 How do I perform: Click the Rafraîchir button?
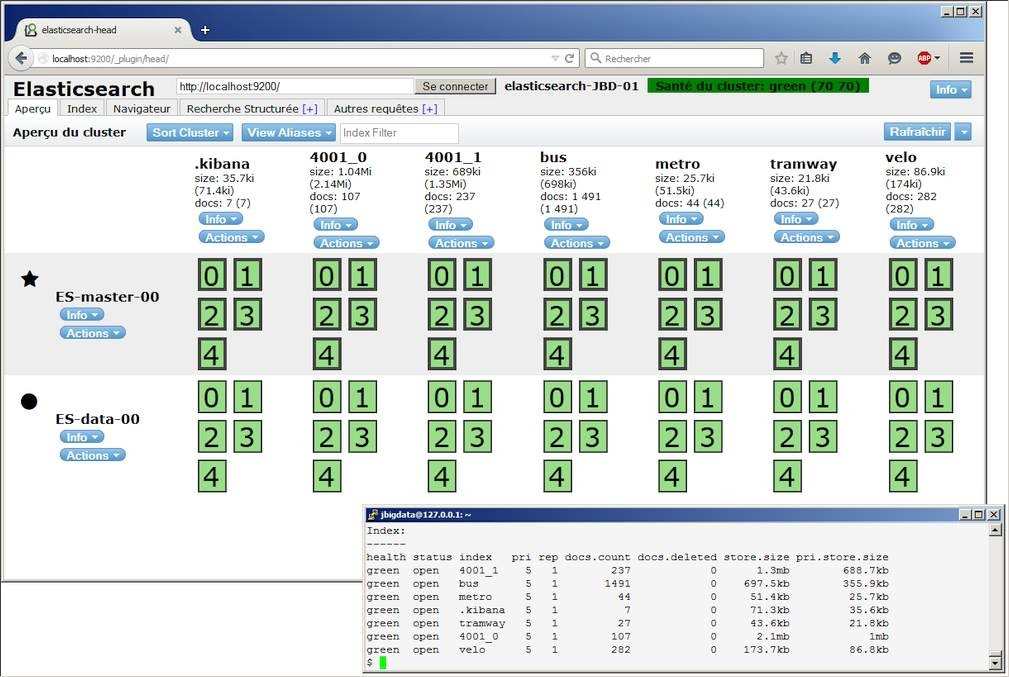917,132
